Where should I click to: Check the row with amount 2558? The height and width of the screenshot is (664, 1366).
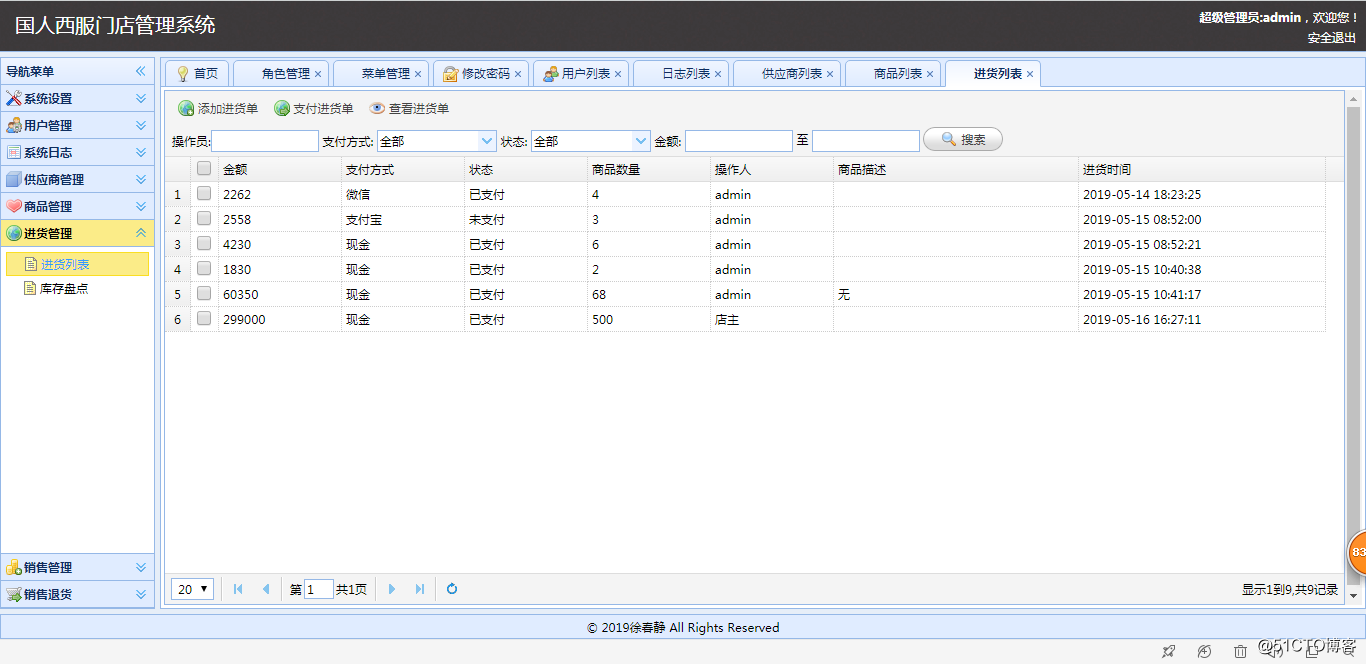point(204,219)
